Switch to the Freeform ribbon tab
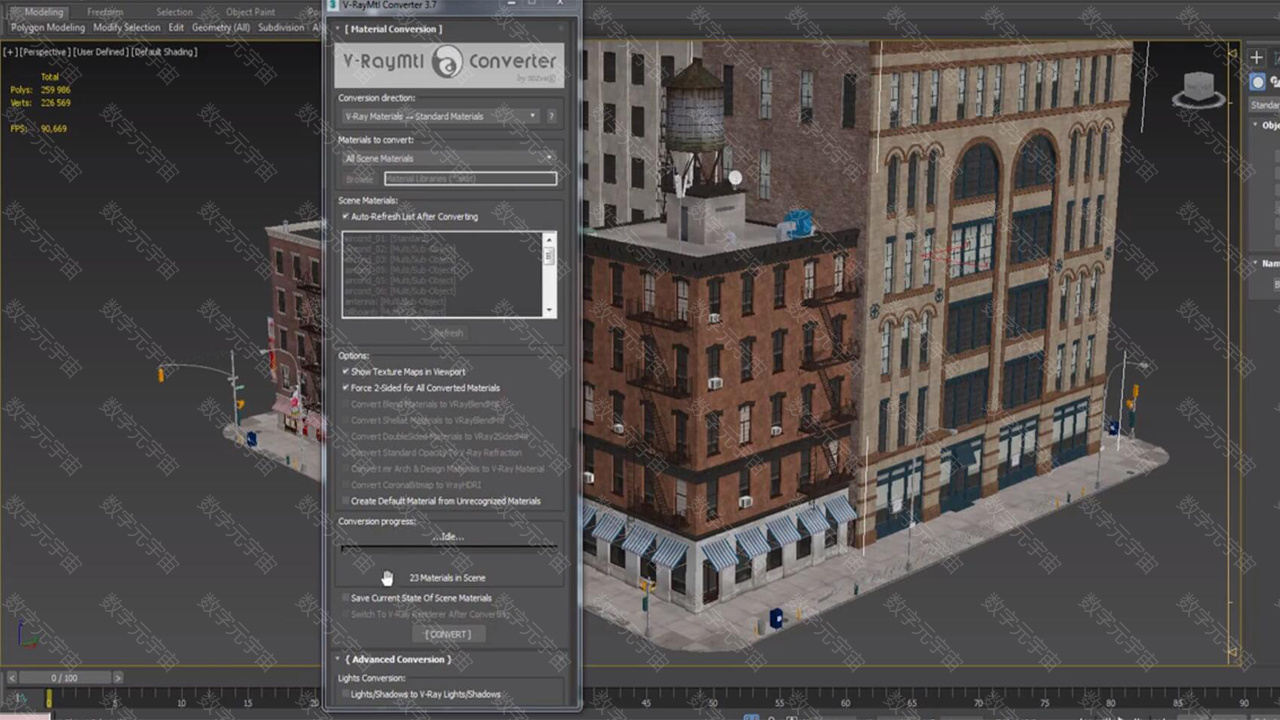The width and height of the screenshot is (1280, 720). tap(105, 12)
